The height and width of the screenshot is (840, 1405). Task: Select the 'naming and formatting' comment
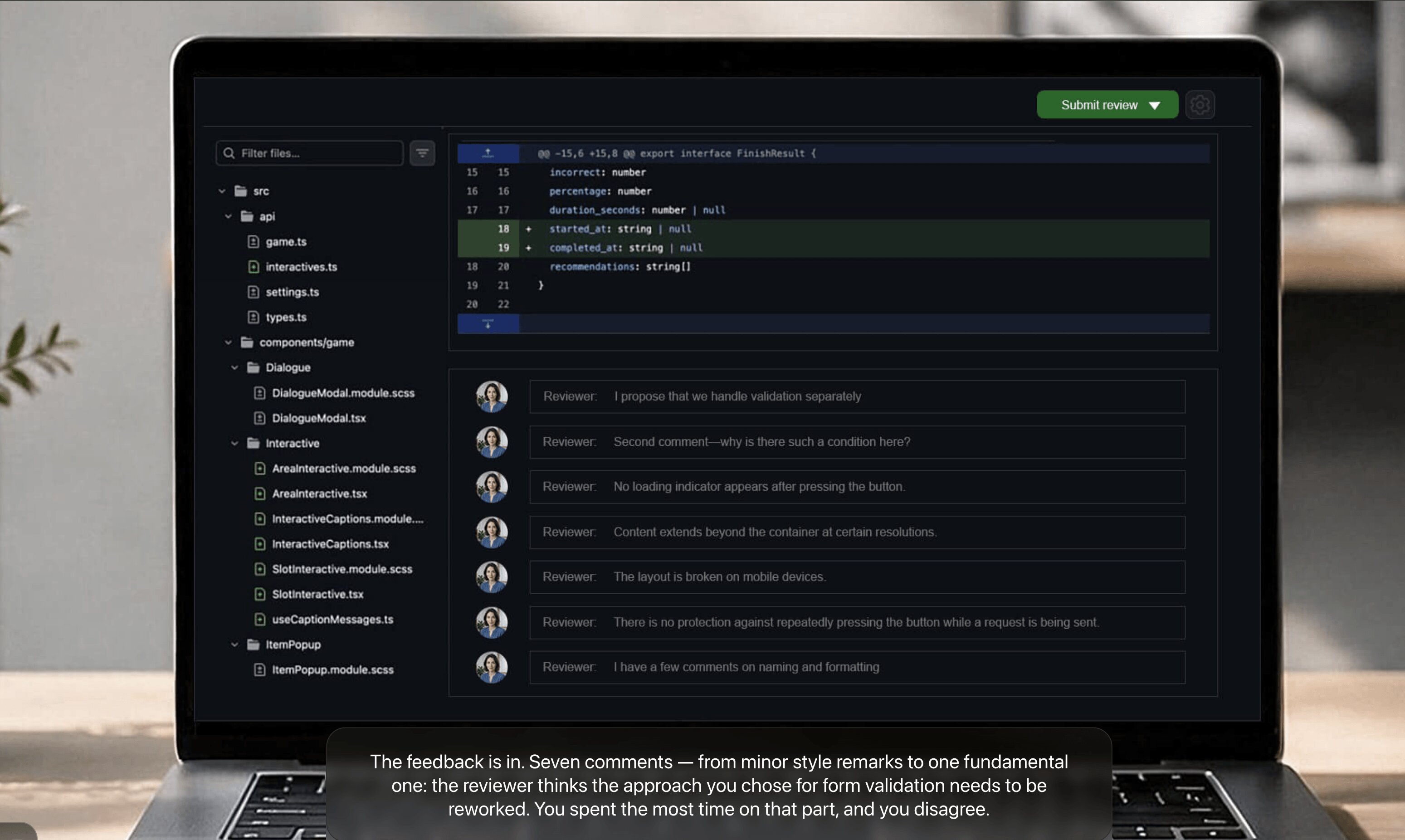pyautogui.click(x=857, y=667)
